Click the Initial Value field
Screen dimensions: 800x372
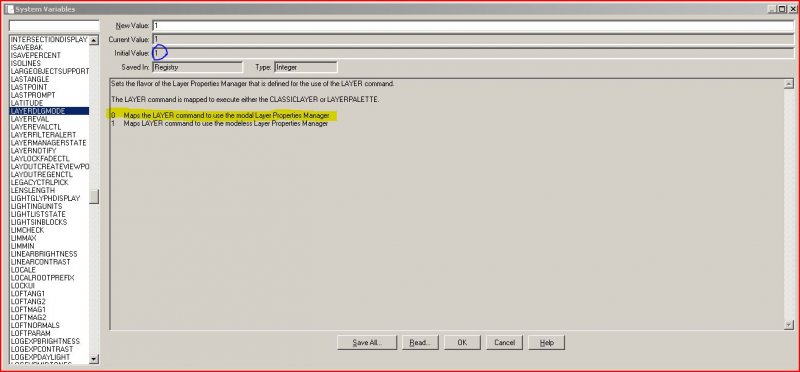[473, 53]
